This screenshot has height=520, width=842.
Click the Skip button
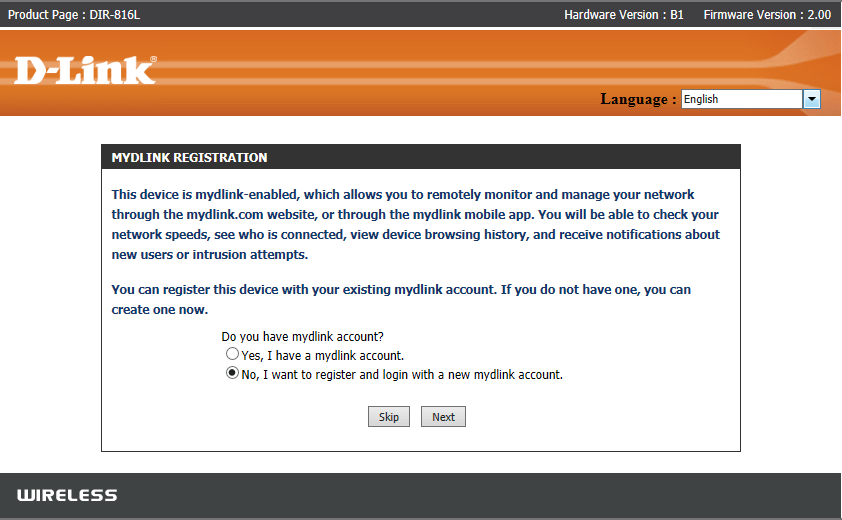pyautogui.click(x=389, y=417)
